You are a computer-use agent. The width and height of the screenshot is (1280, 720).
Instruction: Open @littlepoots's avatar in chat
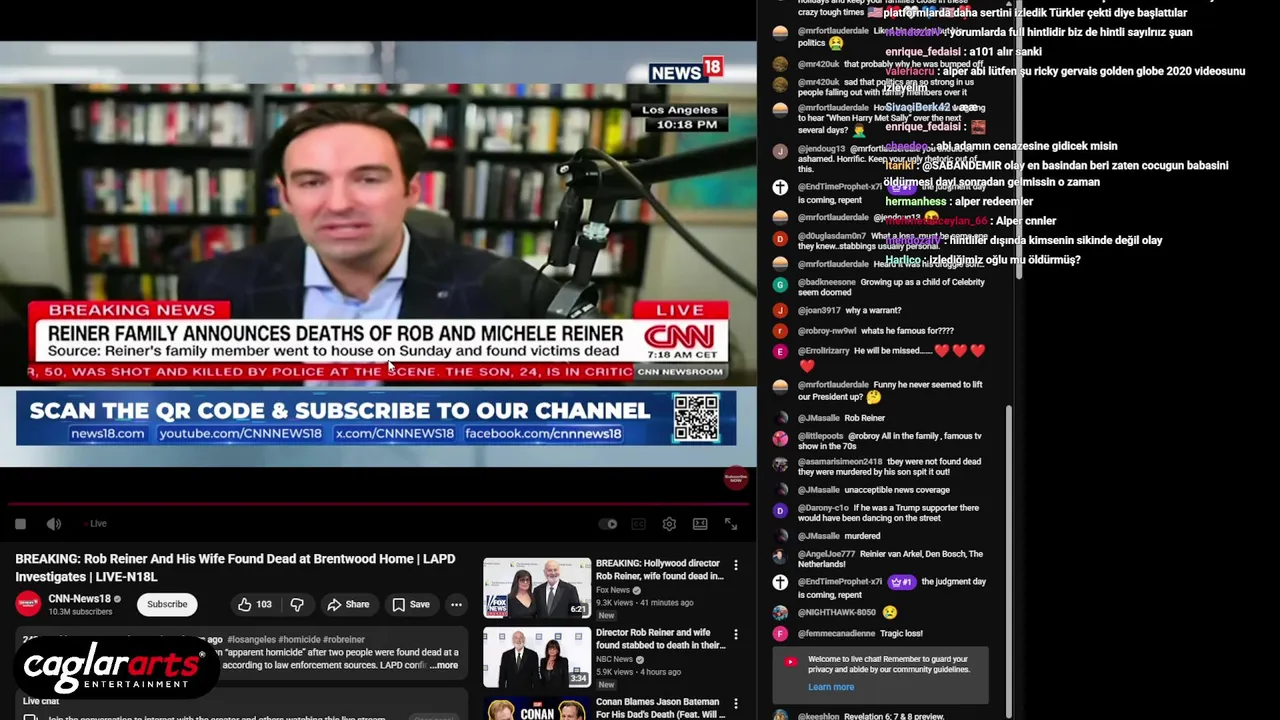(x=780, y=438)
